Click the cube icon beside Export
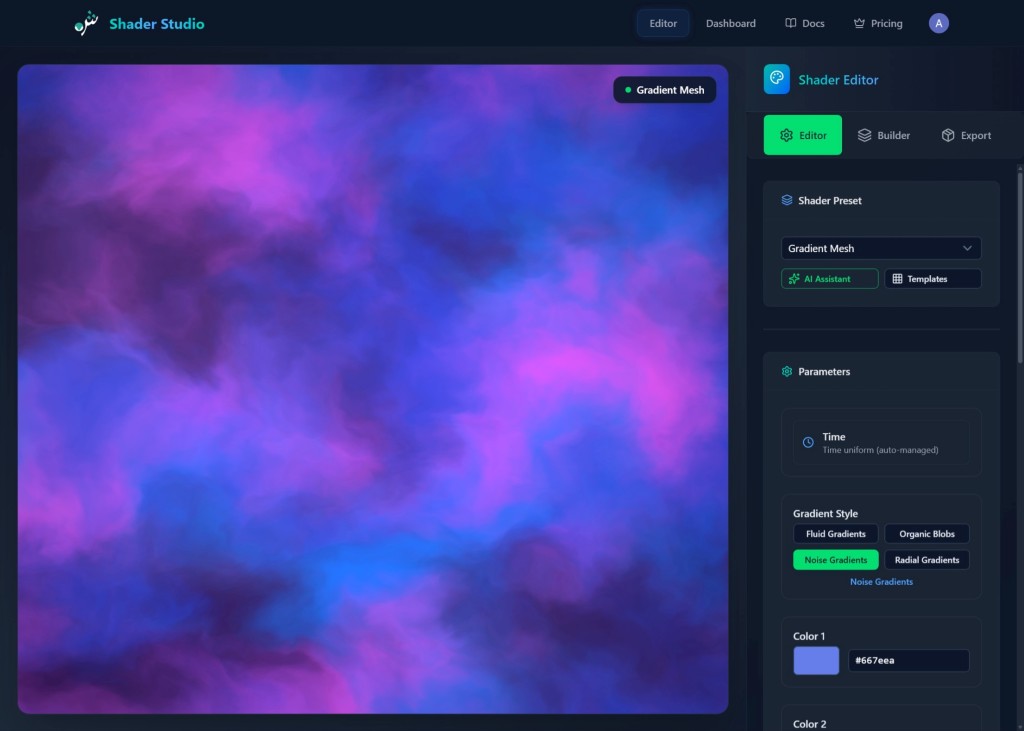The height and width of the screenshot is (731, 1024). pyautogui.click(x=946, y=135)
